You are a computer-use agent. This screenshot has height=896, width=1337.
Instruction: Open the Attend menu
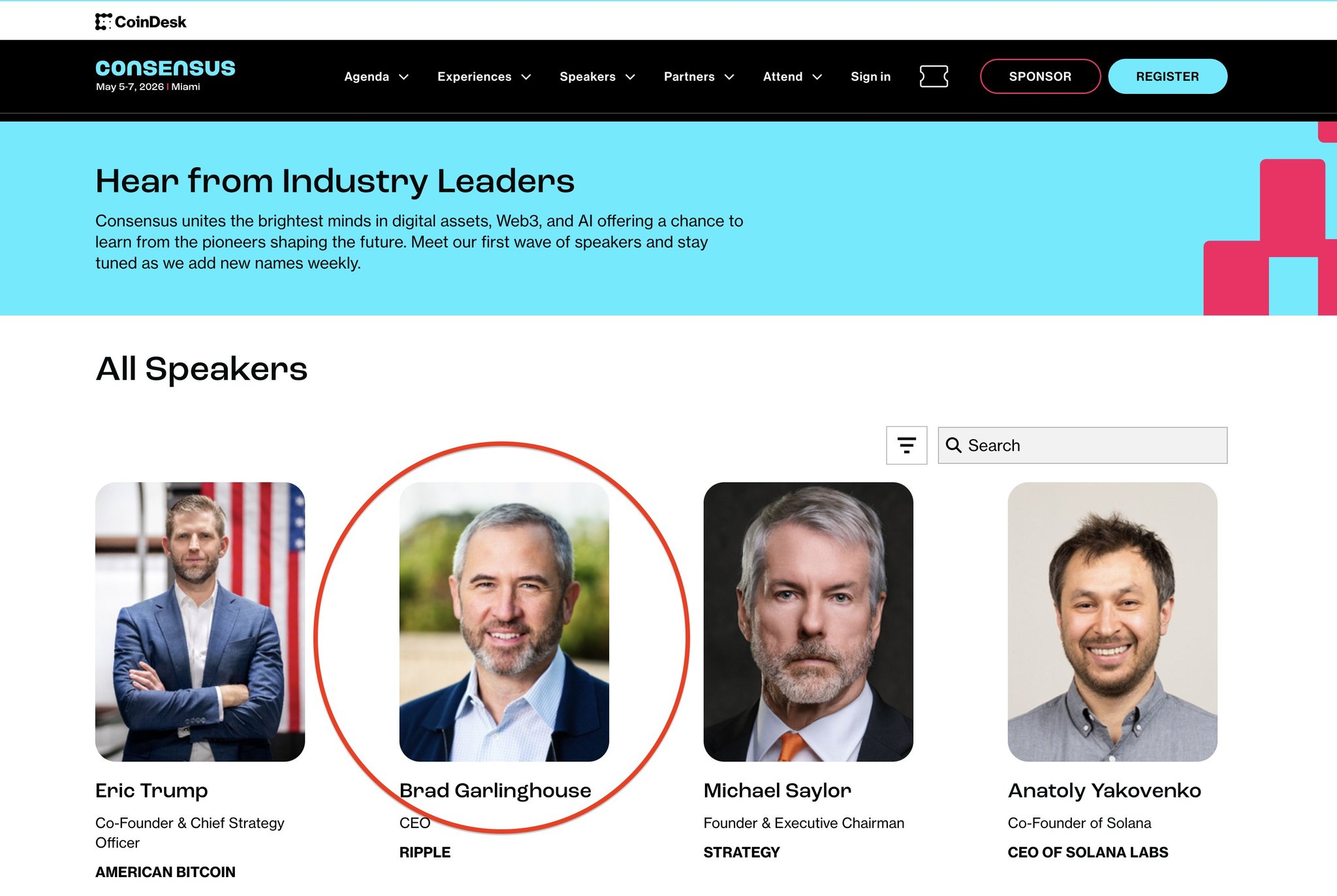(793, 76)
